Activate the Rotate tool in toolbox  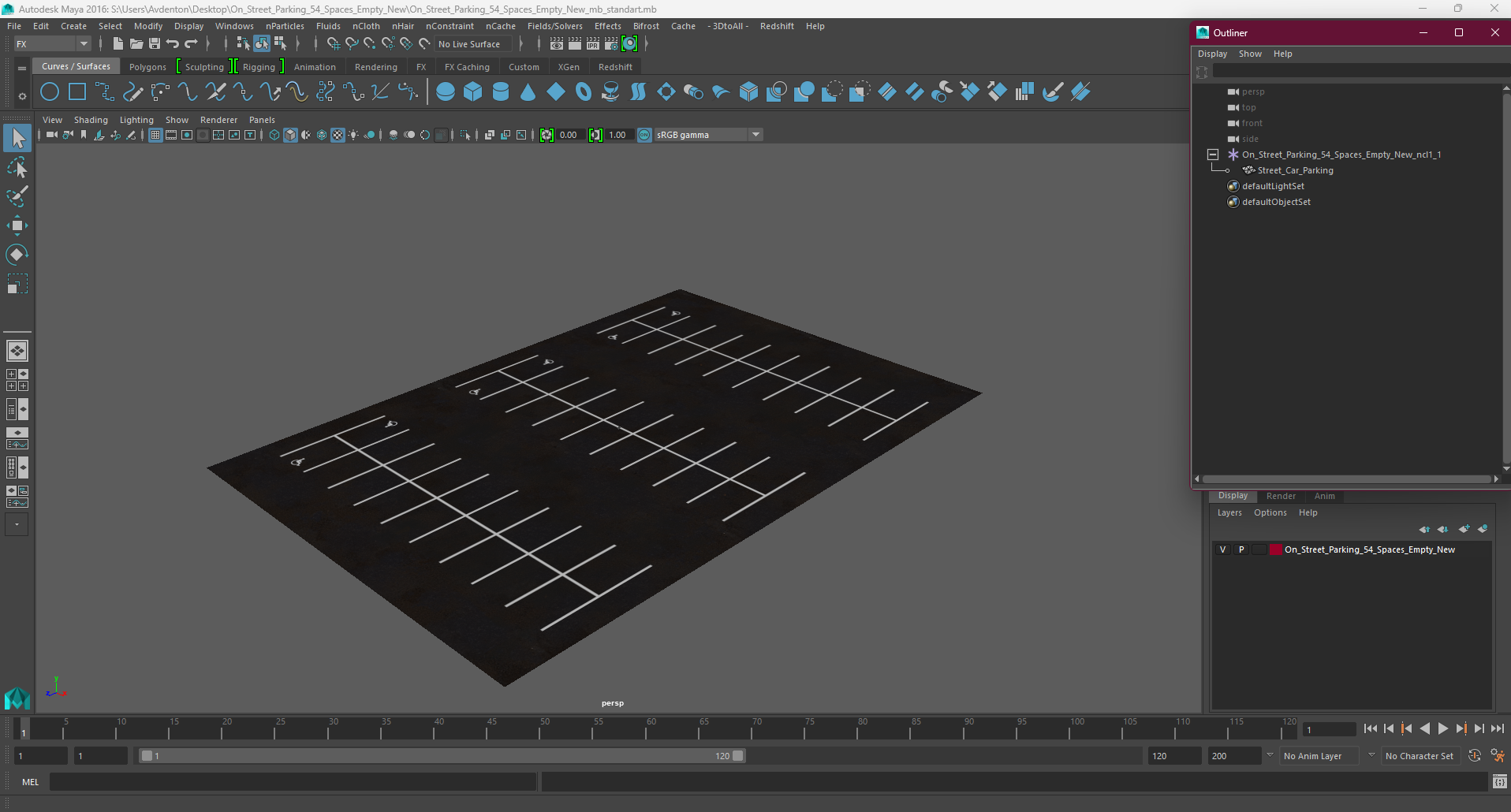(x=17, y=254)
